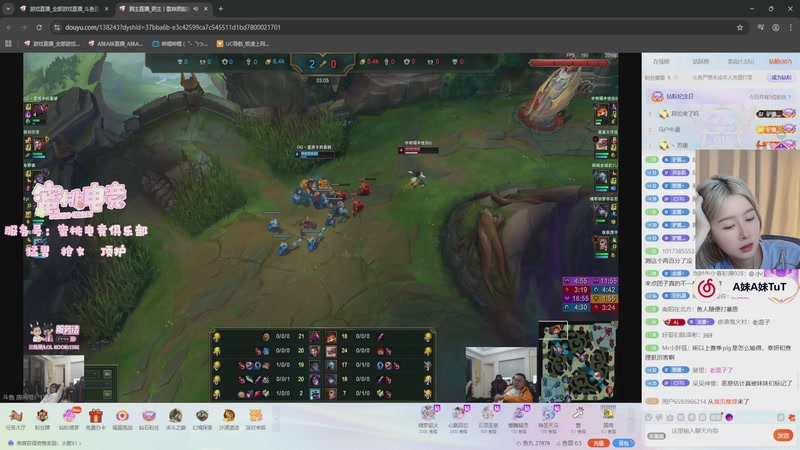Open the media control icon in browser toolbar
The image size is (800, 450).
click(x=760, y=28)
